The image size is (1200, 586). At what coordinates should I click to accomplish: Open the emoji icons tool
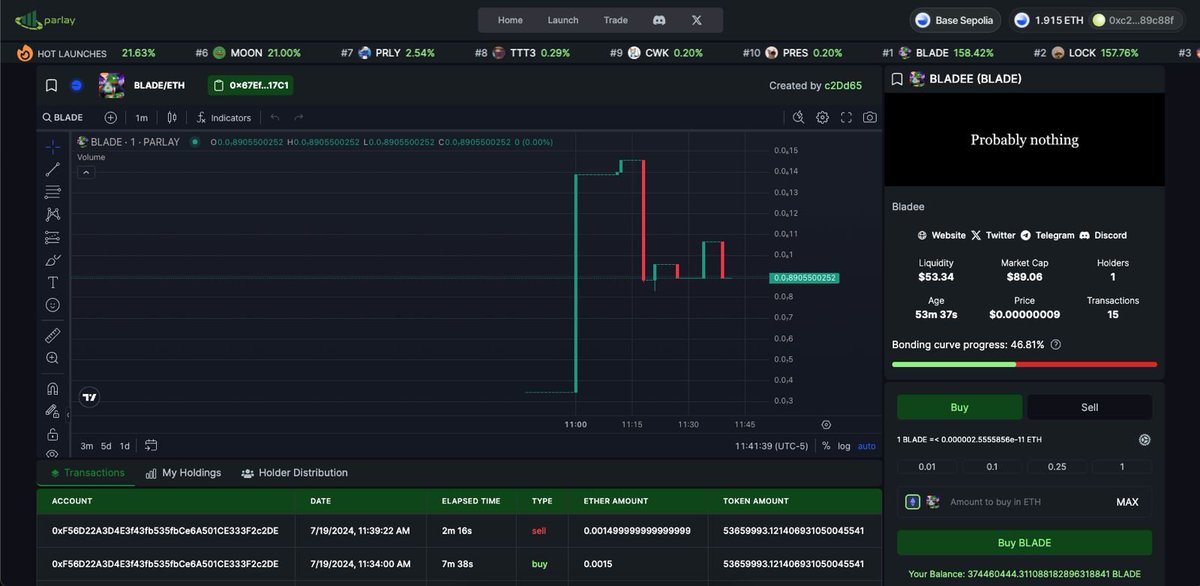pos(53,305)
